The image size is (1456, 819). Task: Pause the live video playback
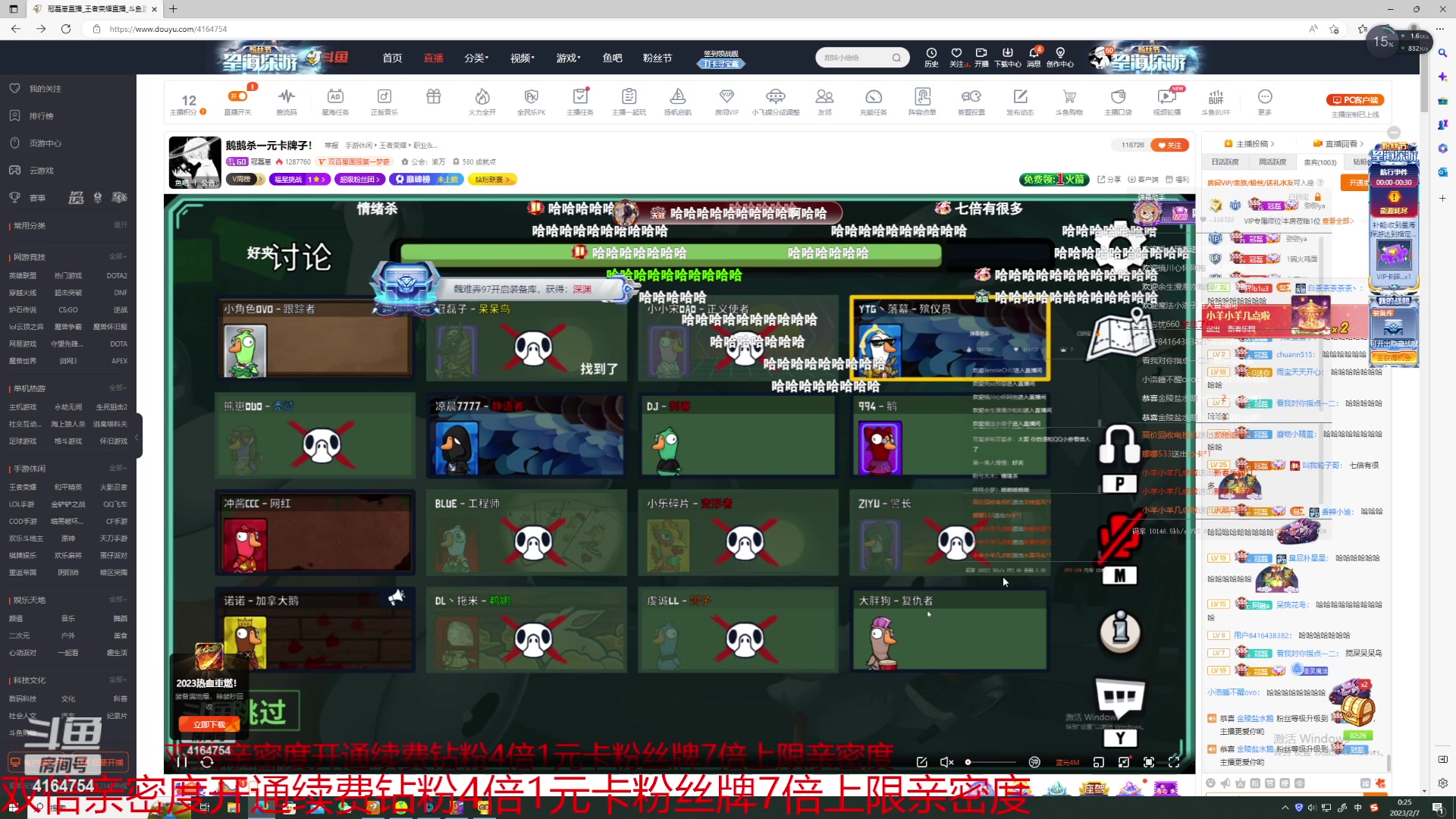pyautogui.click(x=182, y=762)
